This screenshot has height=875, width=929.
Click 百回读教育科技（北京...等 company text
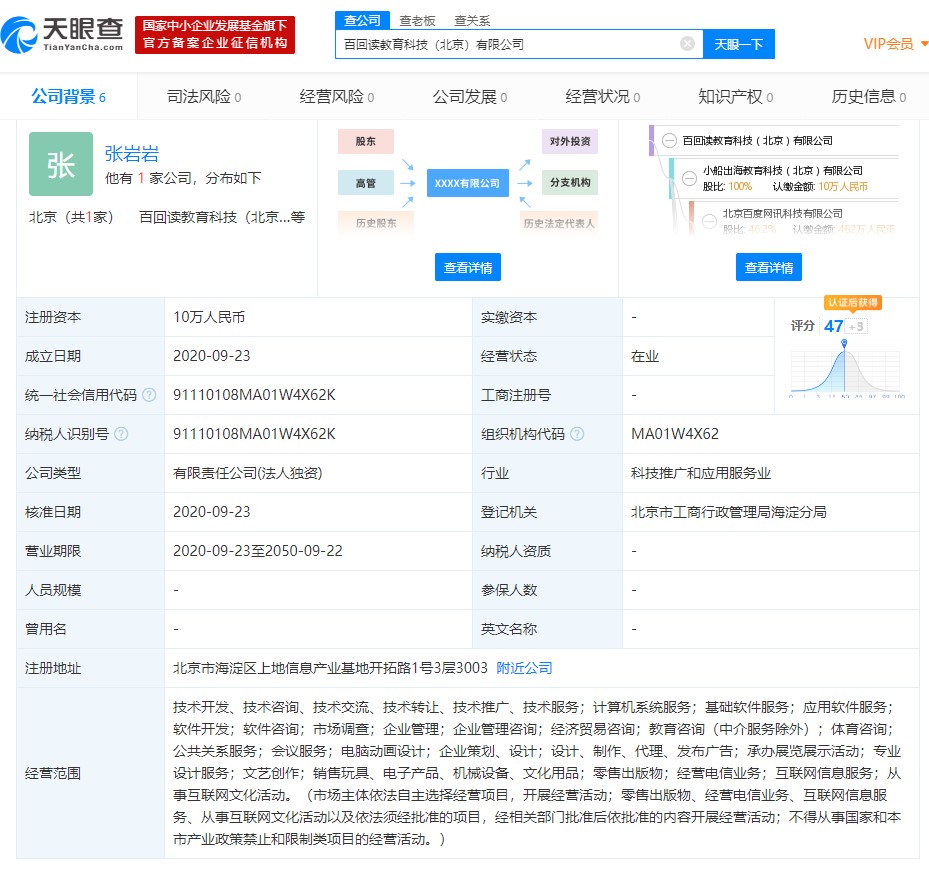tap(222, 217)
